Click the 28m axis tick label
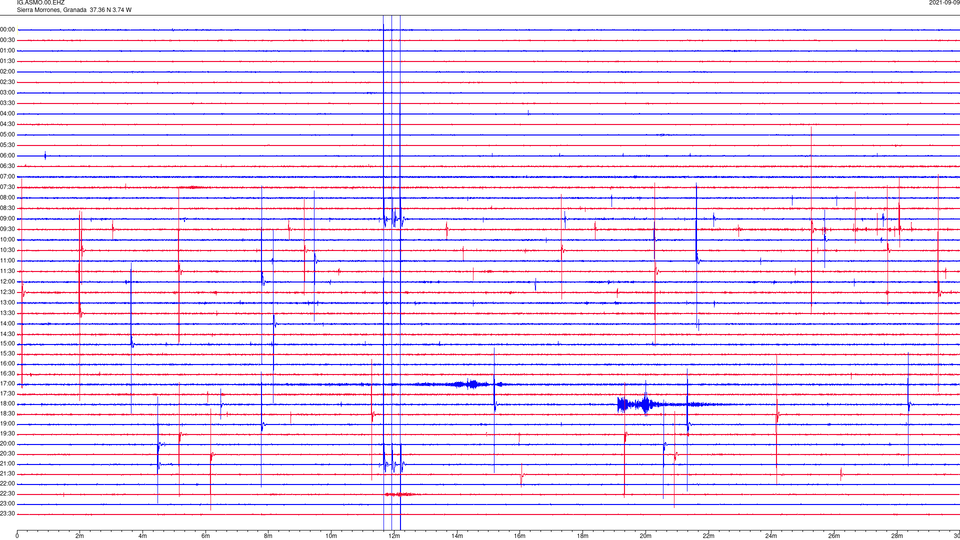This screenshot has width=960, height=540. tap(897, 536)
